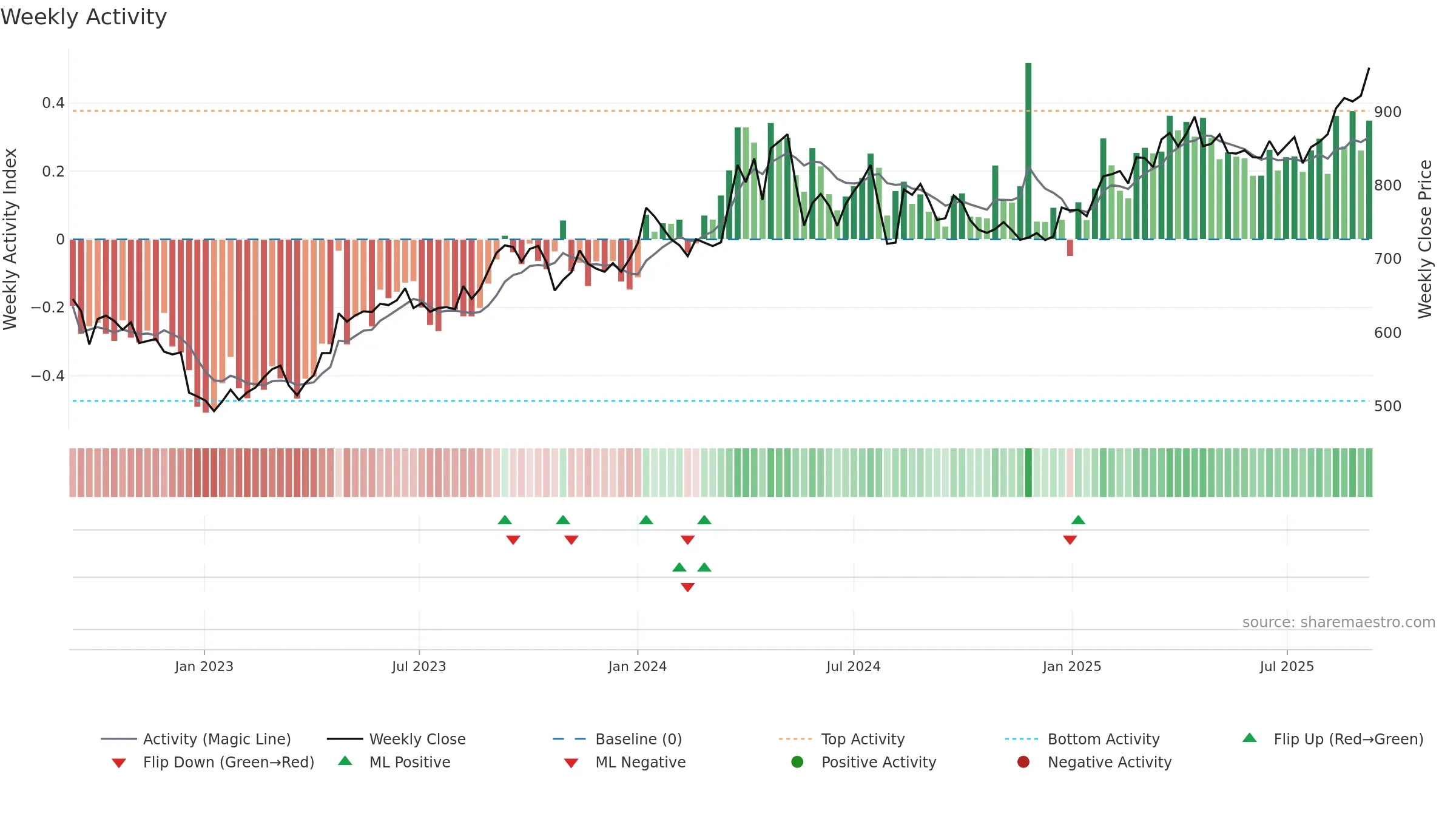1456x819 pixels.
Task: Toggle the Bottom Activity legend entry
Action: point(1082,739)
